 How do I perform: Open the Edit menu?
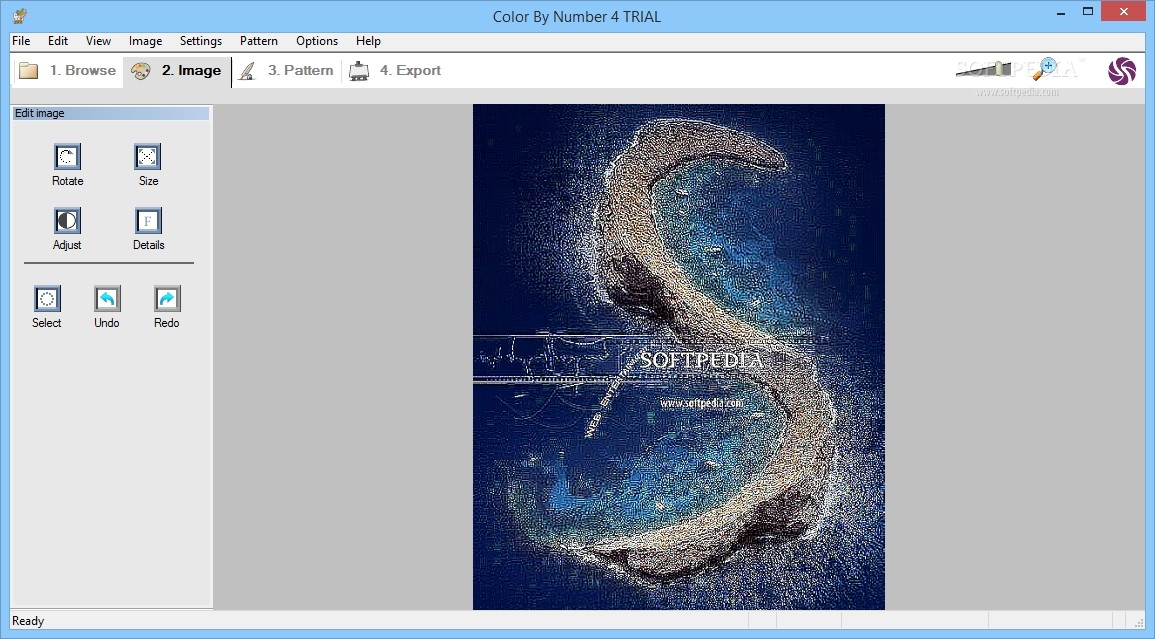[58, 41]
